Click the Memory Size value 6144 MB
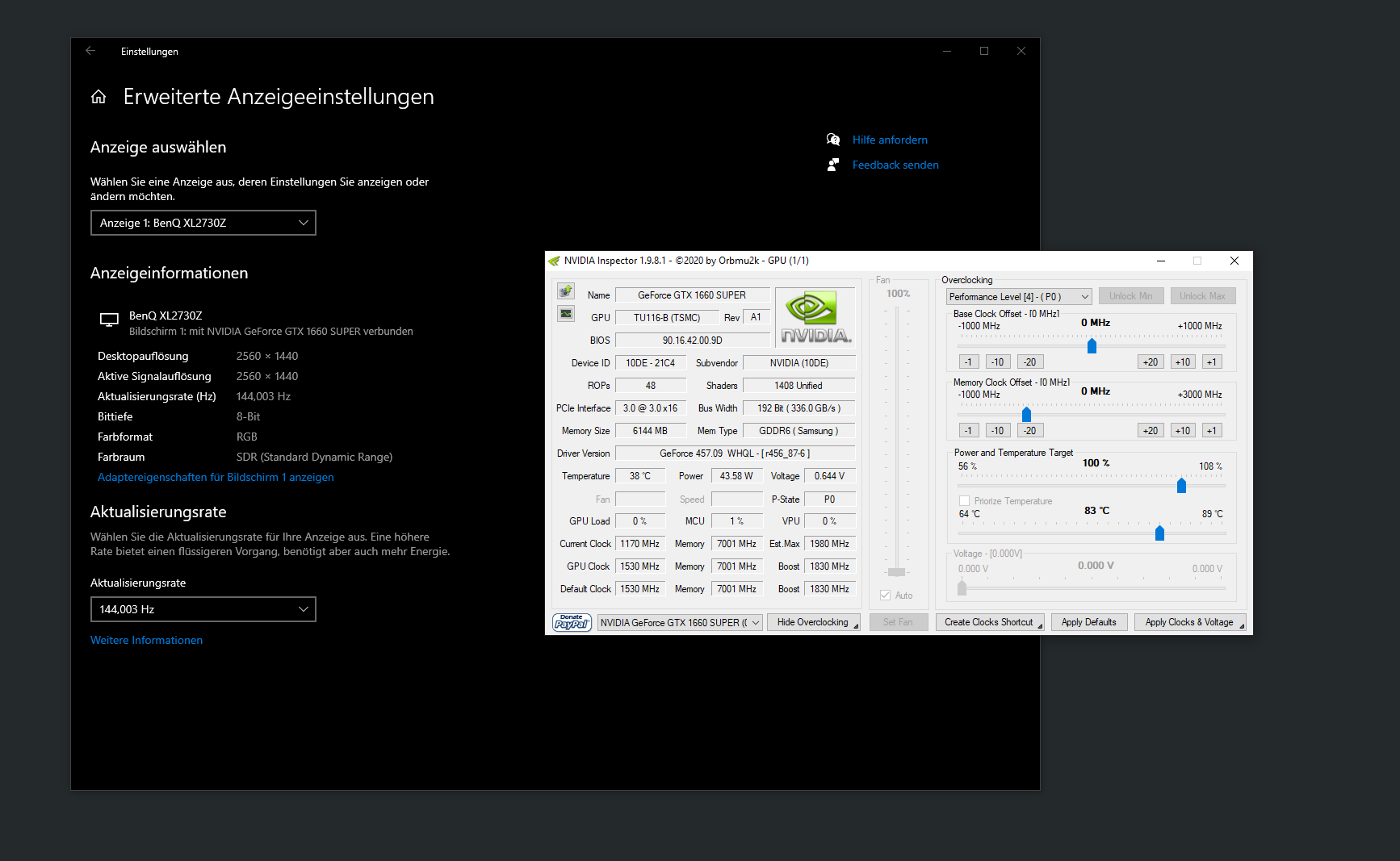The width and height of the screenshot is (1400, 861). pos(651,431)
